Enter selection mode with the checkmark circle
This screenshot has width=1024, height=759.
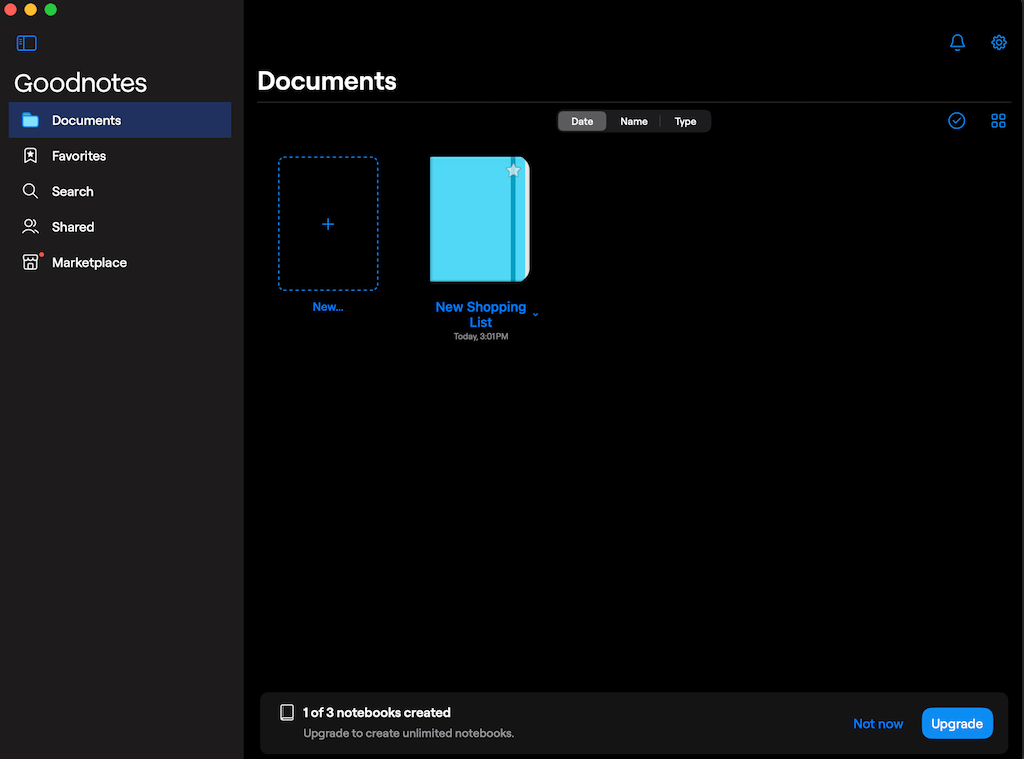[x=956, y=120]
